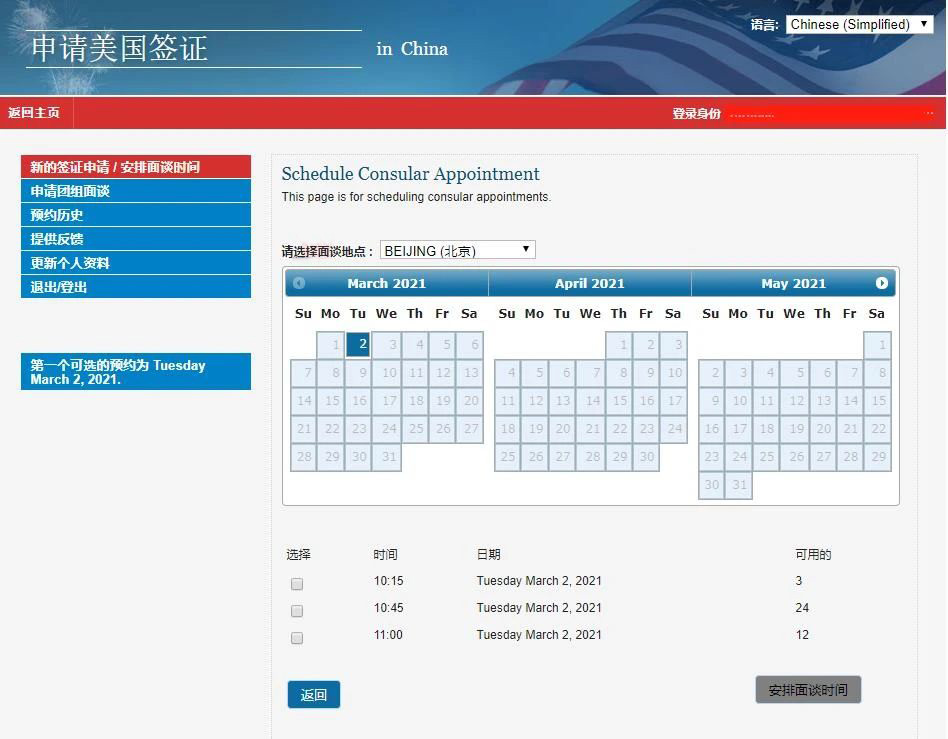The width and height of the screenshot is (948, 739).
Task: Click the 返回主页 link in the red bar
Action: click(x=34, y=112)
